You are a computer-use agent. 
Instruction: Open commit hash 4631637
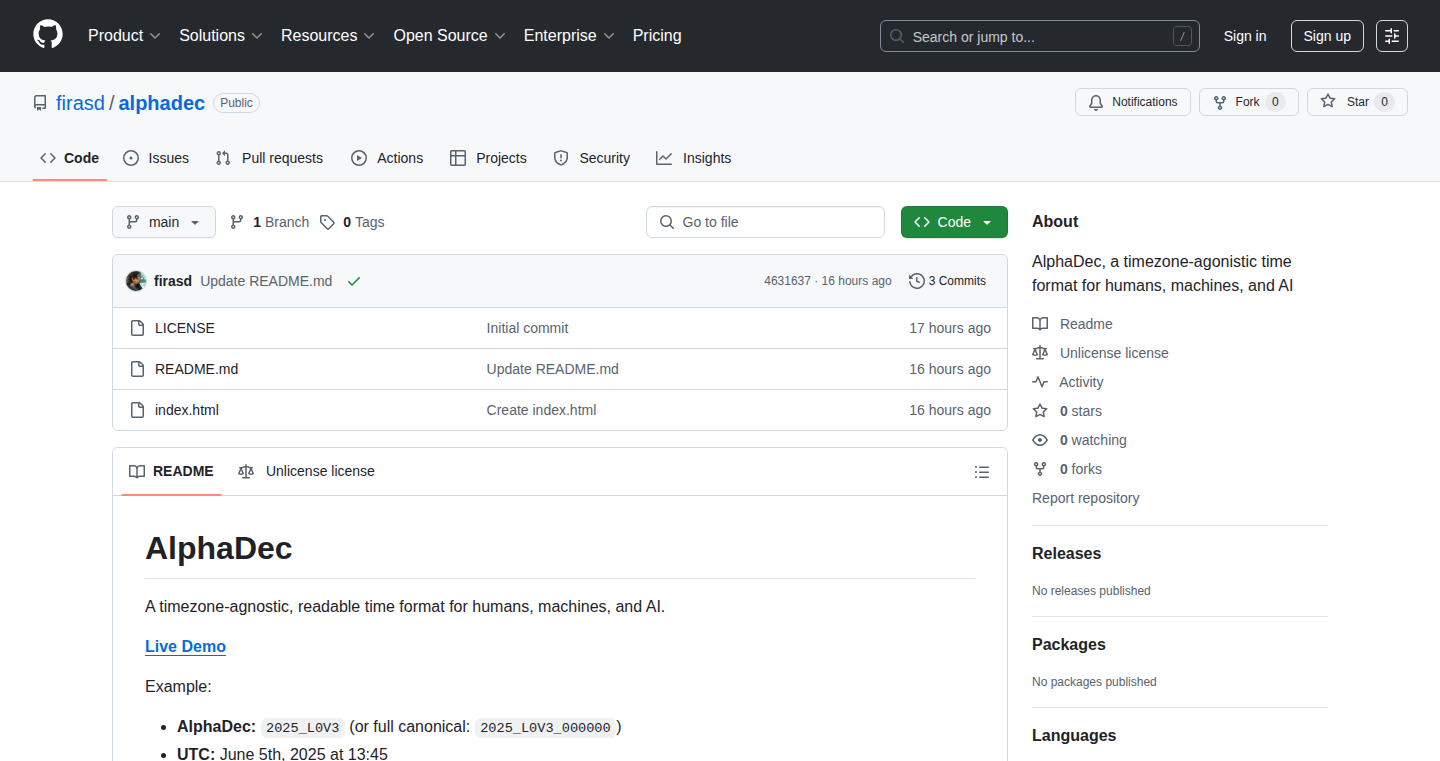point(787,281)
